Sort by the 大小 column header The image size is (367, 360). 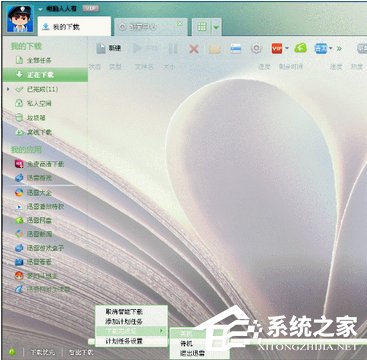click(x=169, y=67)
